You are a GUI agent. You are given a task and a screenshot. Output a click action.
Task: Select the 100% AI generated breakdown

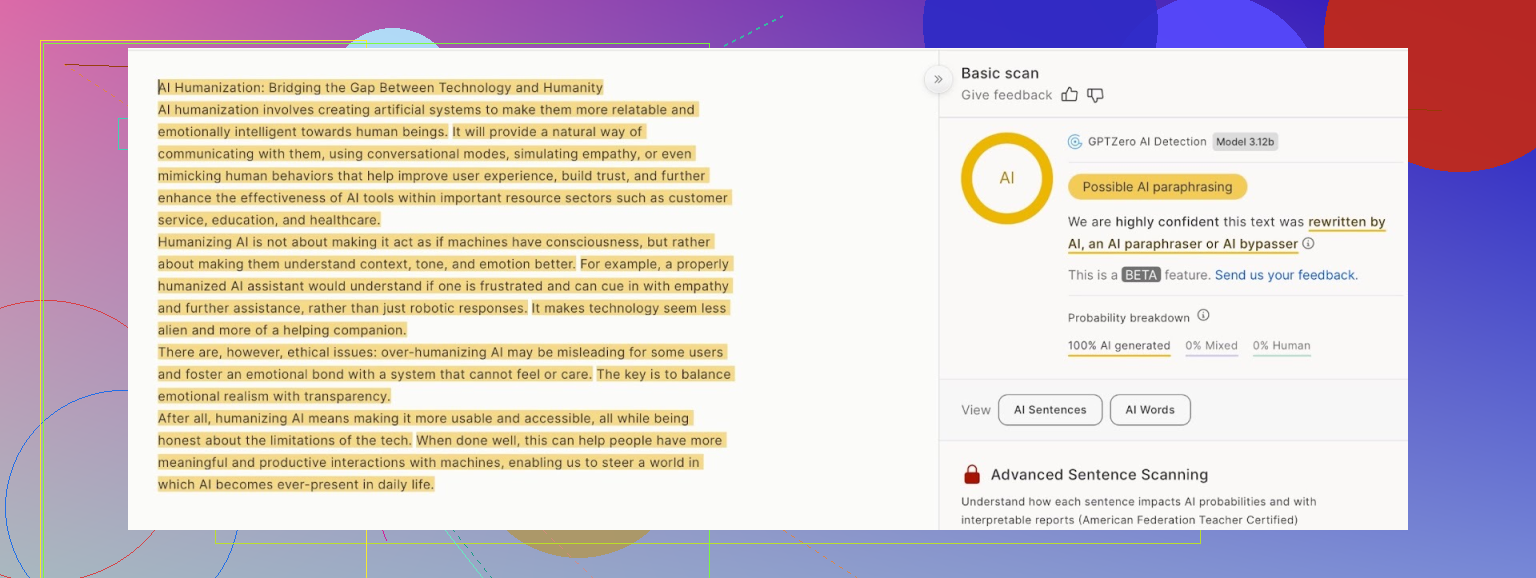pyautogui.click(x=1119, y=346)
